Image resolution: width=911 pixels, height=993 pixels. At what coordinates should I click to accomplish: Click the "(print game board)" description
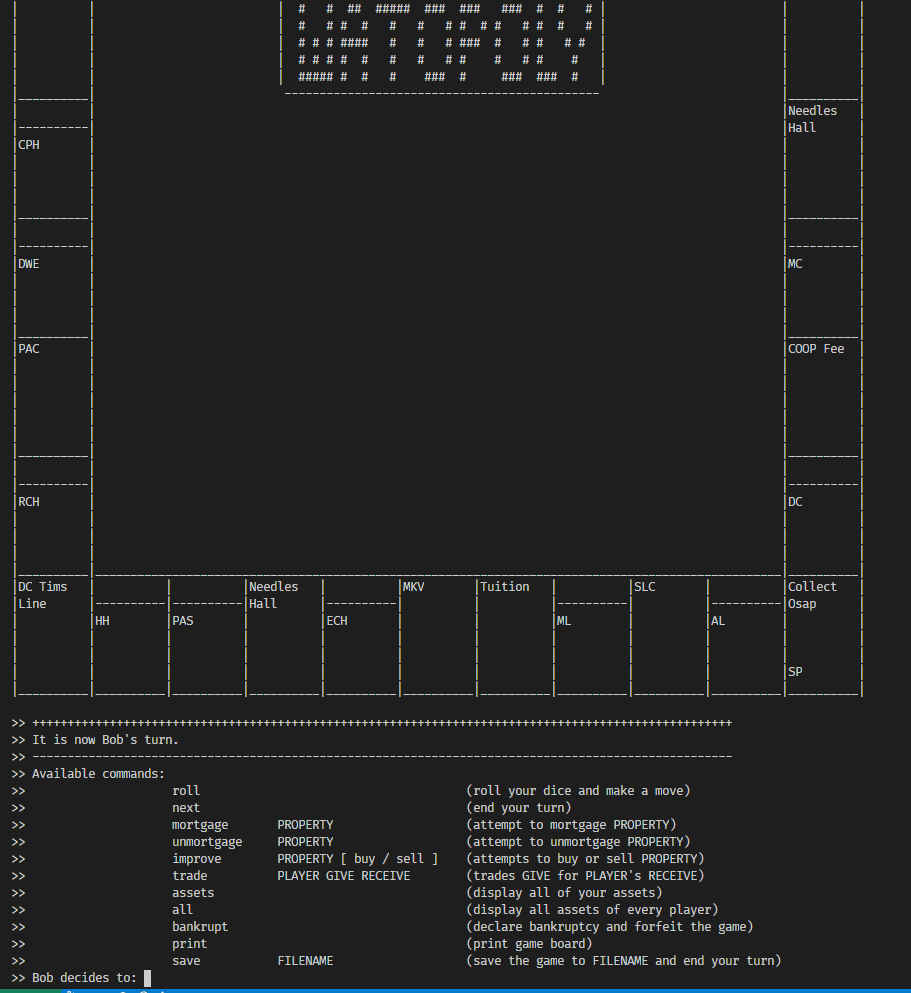pos(529,944)
